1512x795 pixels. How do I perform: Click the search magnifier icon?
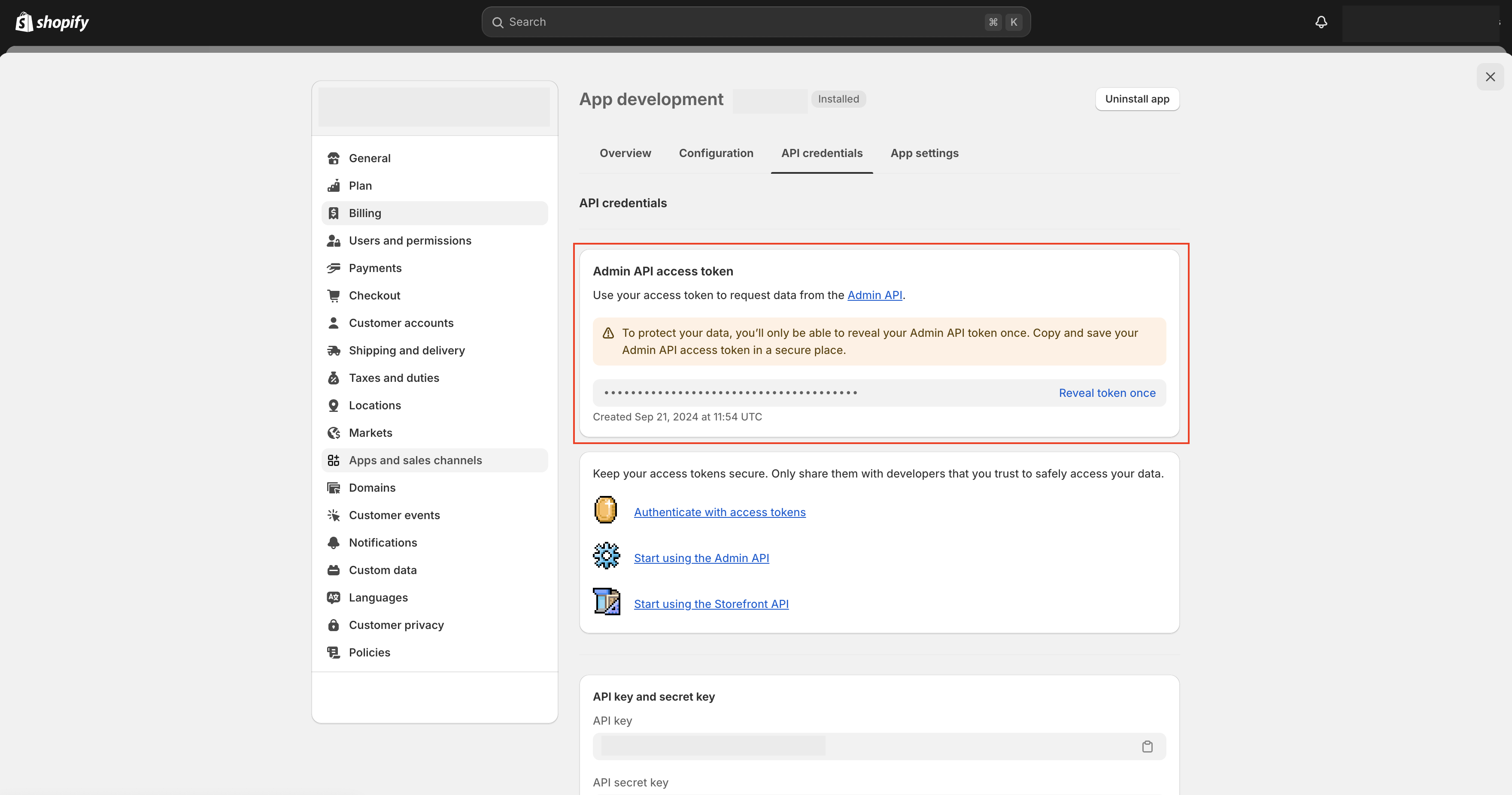pyautogui.click(x=498, y=22)
